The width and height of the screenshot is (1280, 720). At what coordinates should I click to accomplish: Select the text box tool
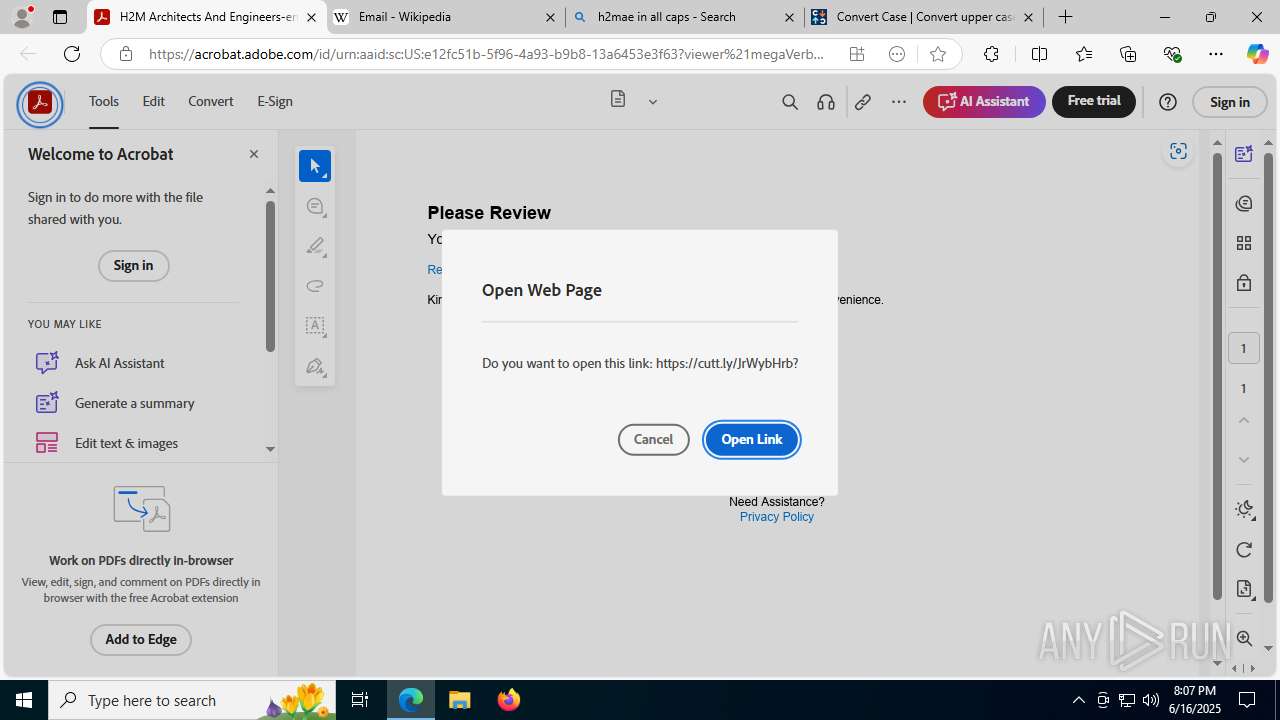[315, 326]
